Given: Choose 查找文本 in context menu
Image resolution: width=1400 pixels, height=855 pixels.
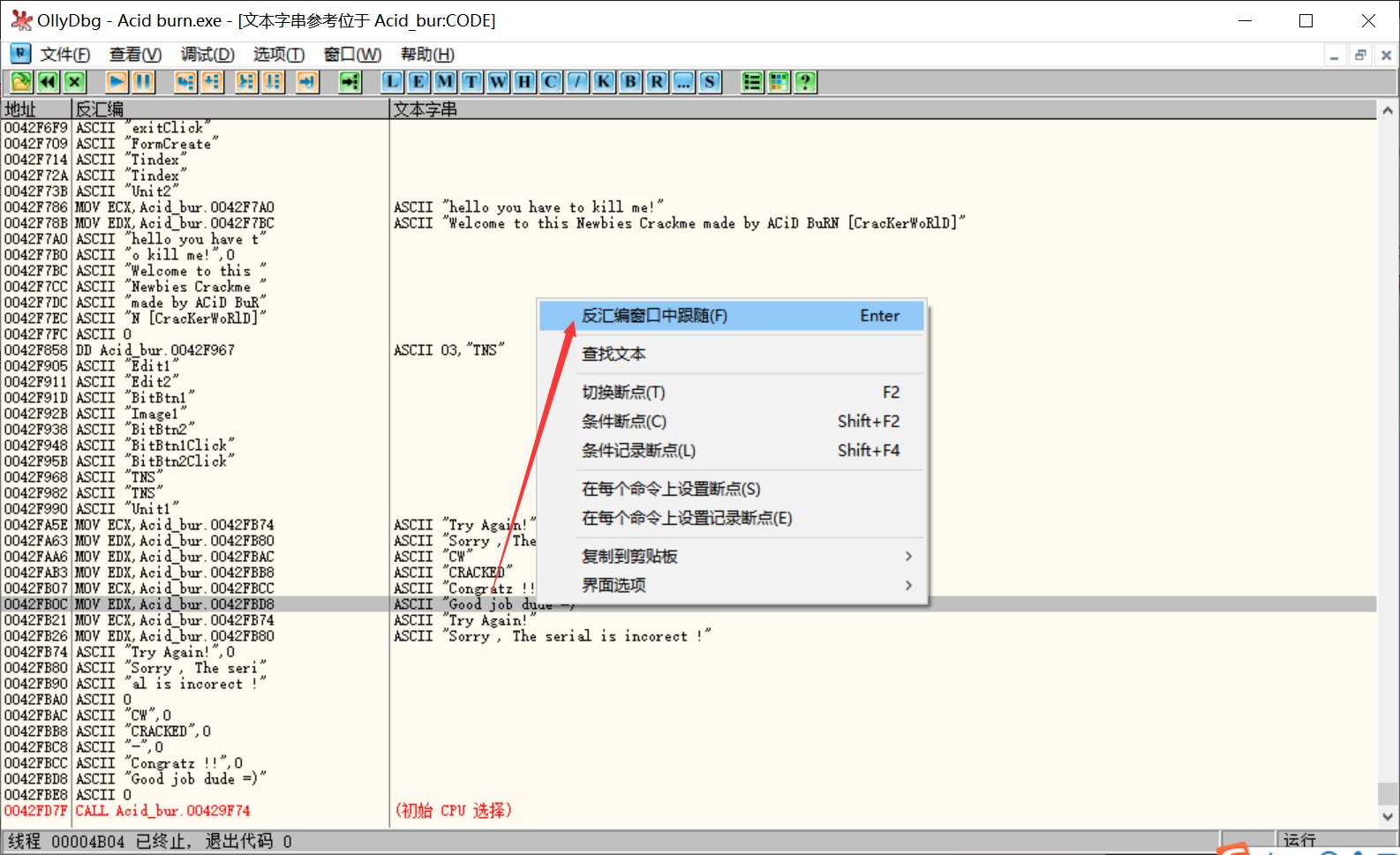Looking at the screenshot, I should (732, 354).
